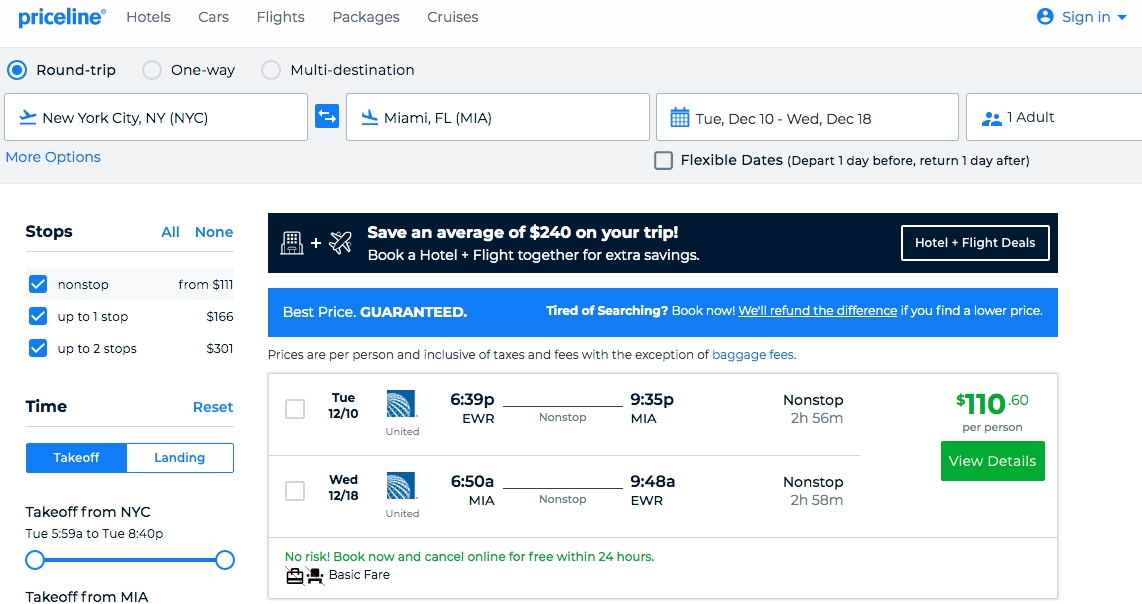Uncheck the nonstop filter checkbox
This screenshot has height=604, width=1142.
[x=38, y=284]
